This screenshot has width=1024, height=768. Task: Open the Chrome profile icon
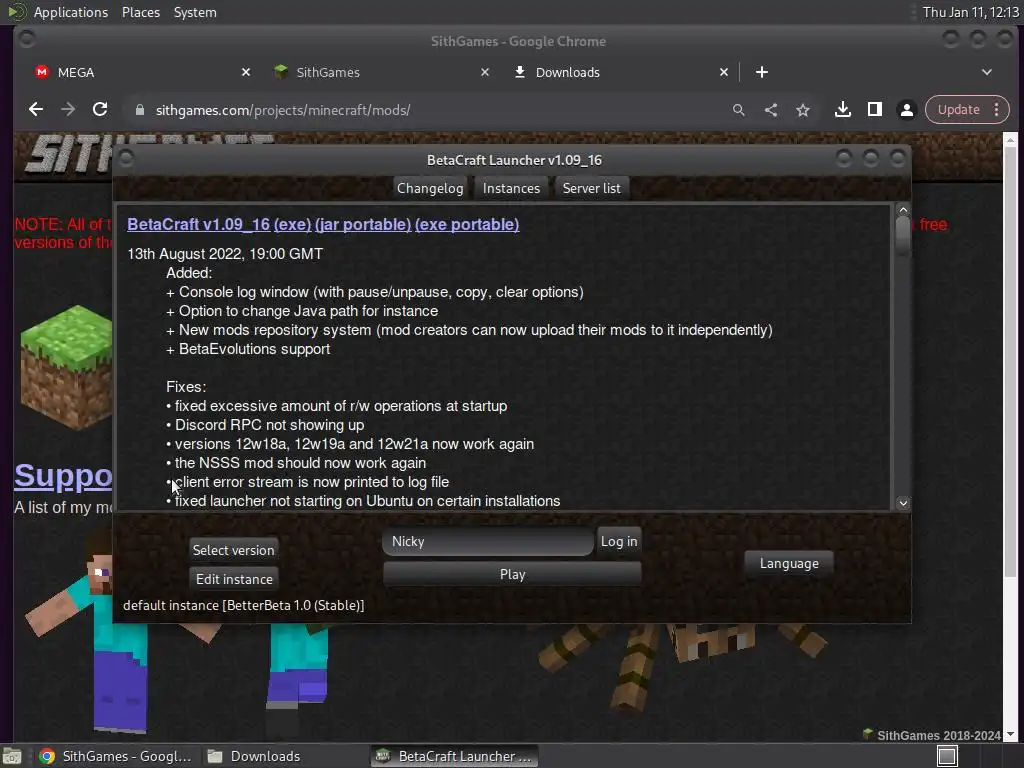click(906, 110)
